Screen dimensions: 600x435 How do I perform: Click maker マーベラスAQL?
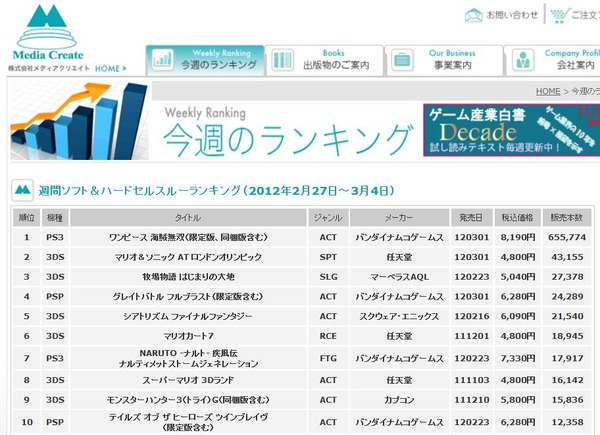coord(399,277)
